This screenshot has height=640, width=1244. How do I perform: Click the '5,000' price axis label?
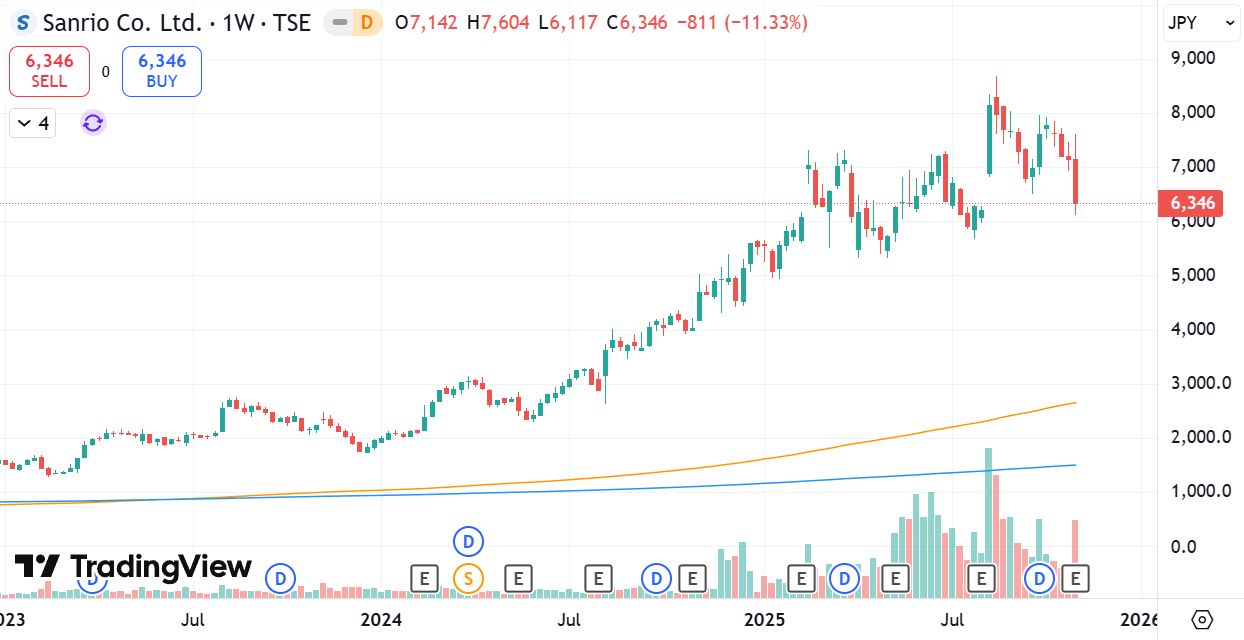1193,275
